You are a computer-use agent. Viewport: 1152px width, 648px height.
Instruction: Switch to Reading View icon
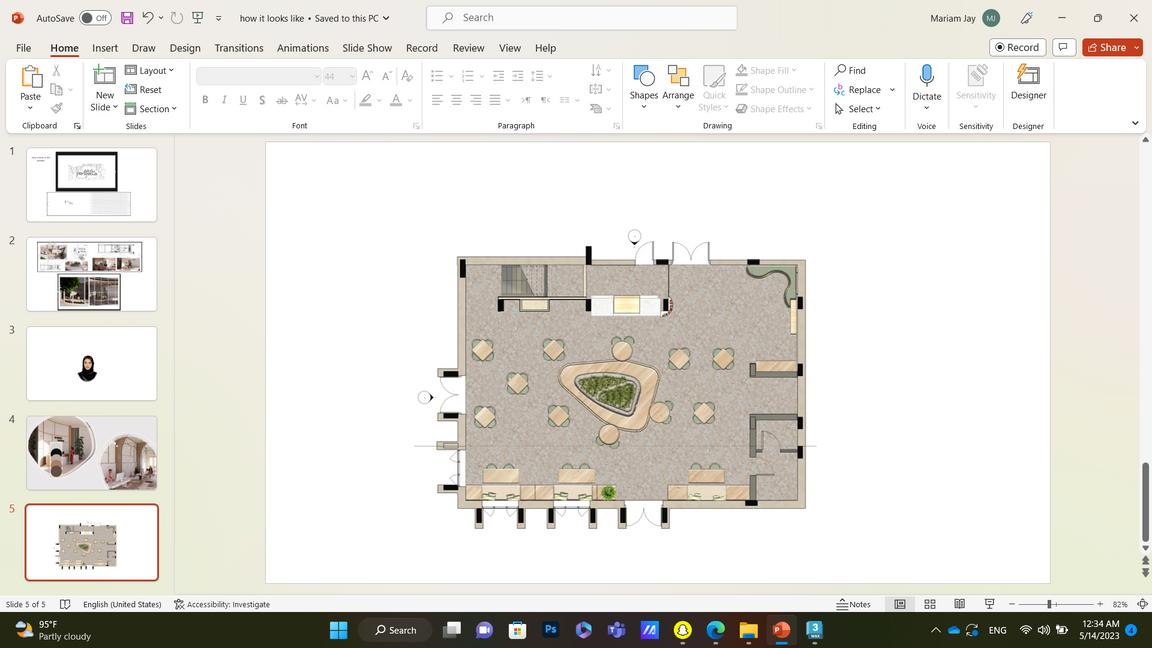(x=960, y=604)
